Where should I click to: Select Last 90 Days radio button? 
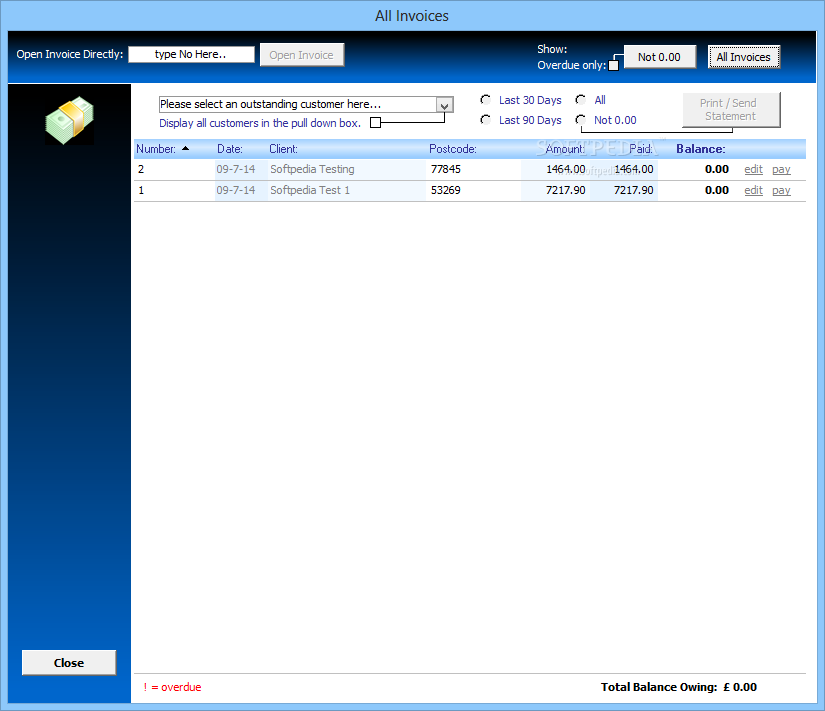[x=486, y=120]
